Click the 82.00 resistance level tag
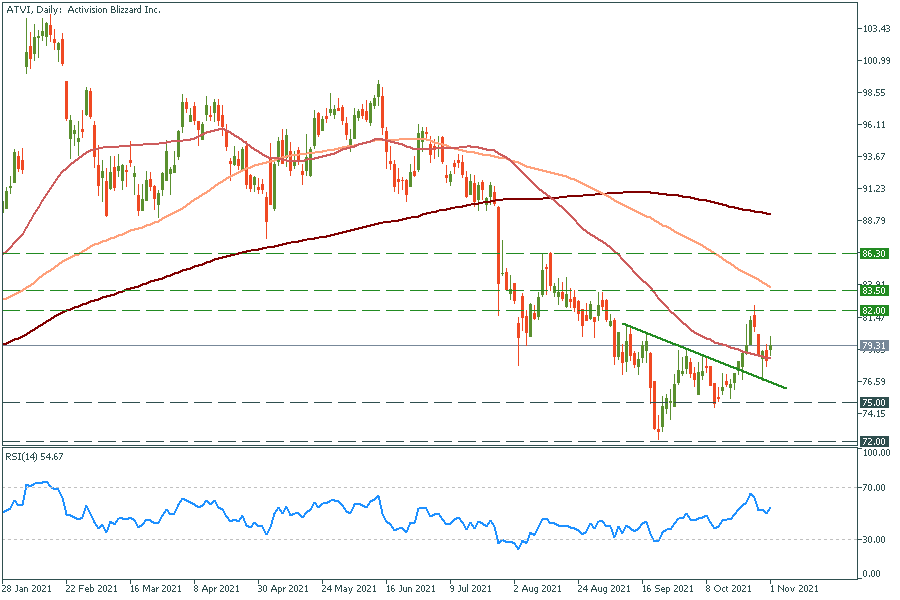 pos(874,311)
